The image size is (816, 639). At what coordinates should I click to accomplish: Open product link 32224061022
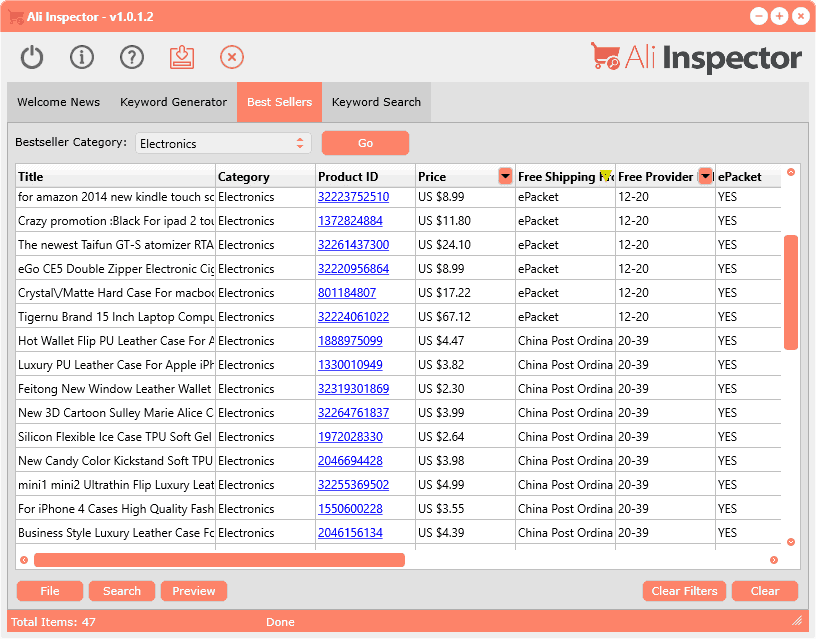coord(353,316)
